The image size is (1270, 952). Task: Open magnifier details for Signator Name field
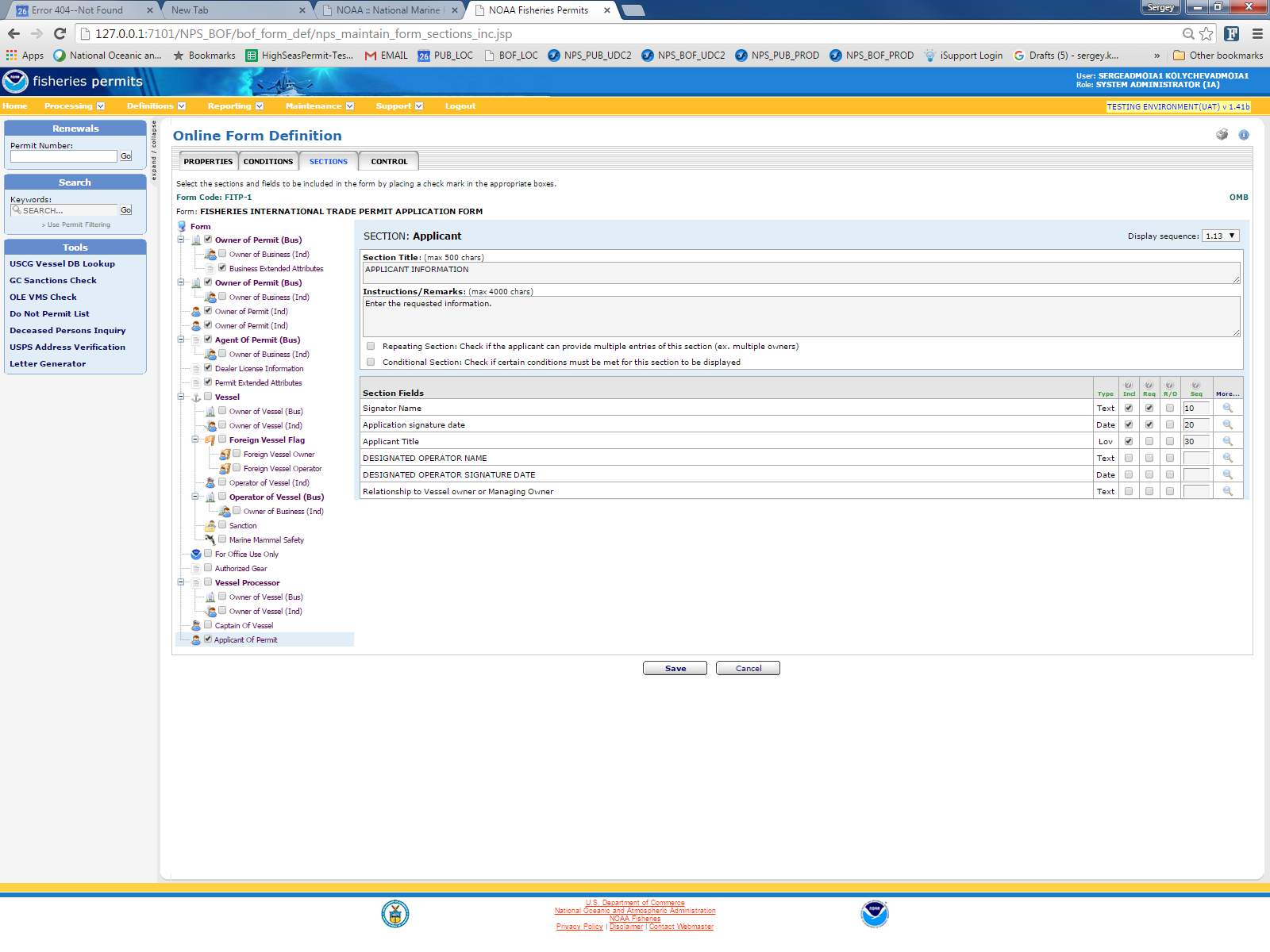[1227, 408]
